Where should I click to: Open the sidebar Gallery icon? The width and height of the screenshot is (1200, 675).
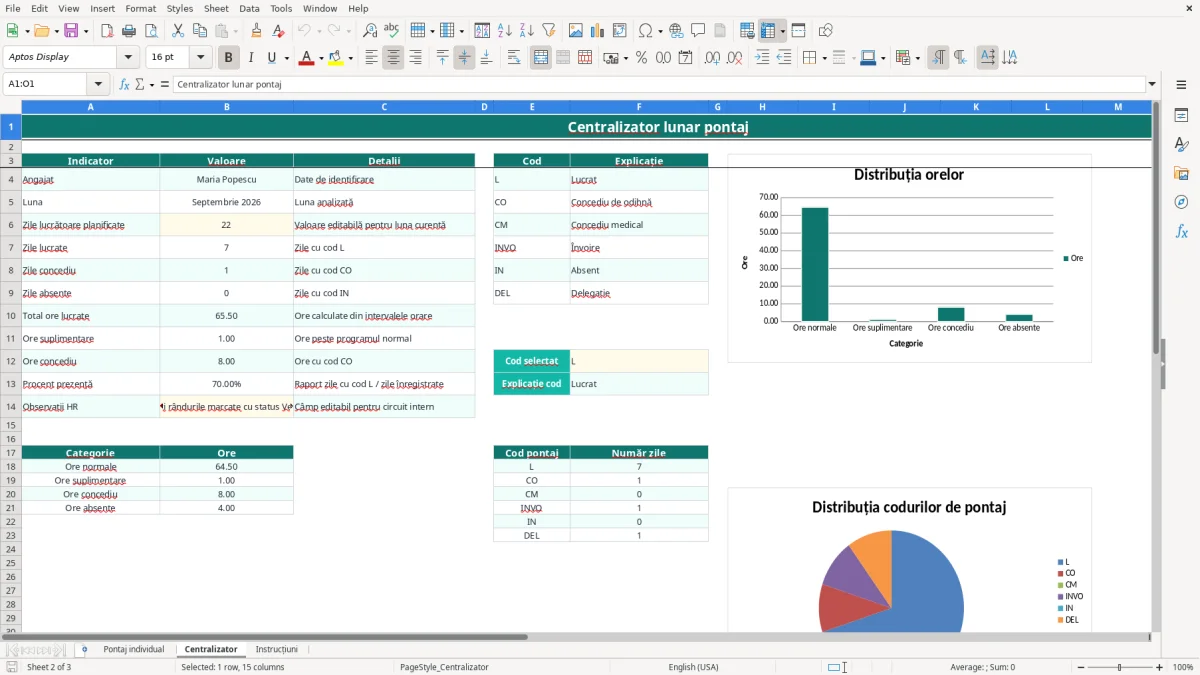1181,173
